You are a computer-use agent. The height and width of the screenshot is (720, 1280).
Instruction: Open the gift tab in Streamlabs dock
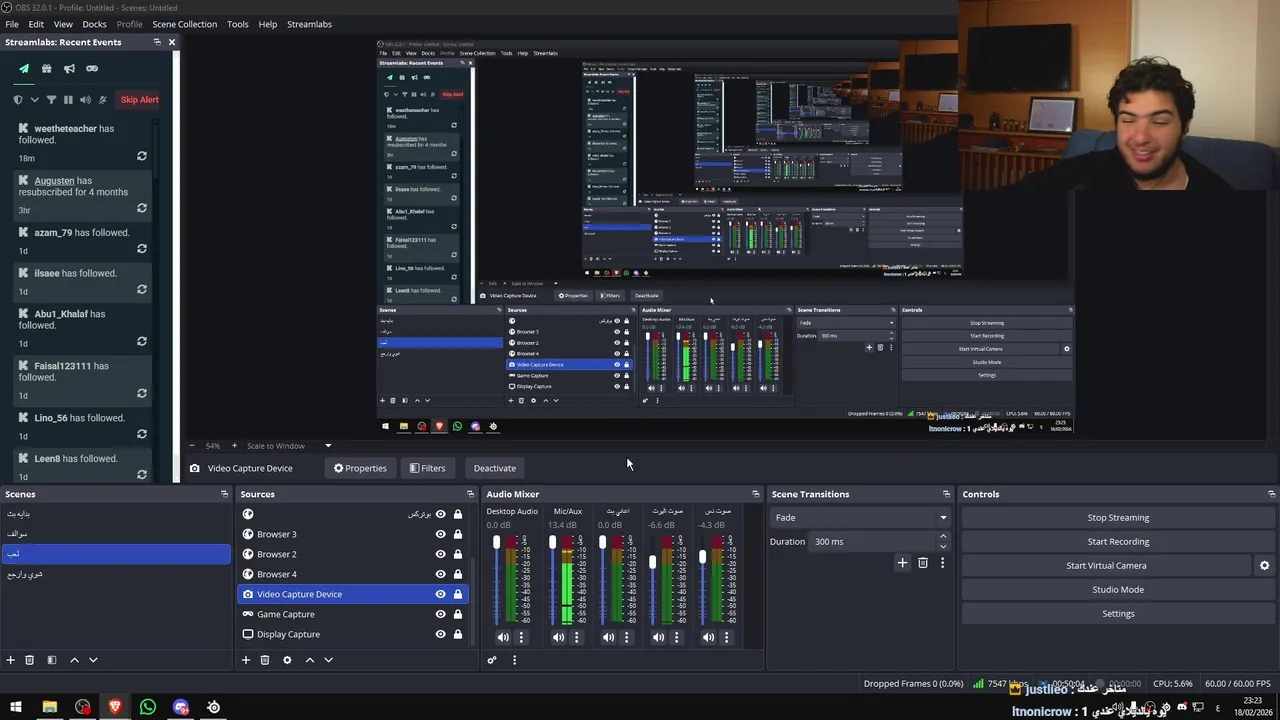46,69
